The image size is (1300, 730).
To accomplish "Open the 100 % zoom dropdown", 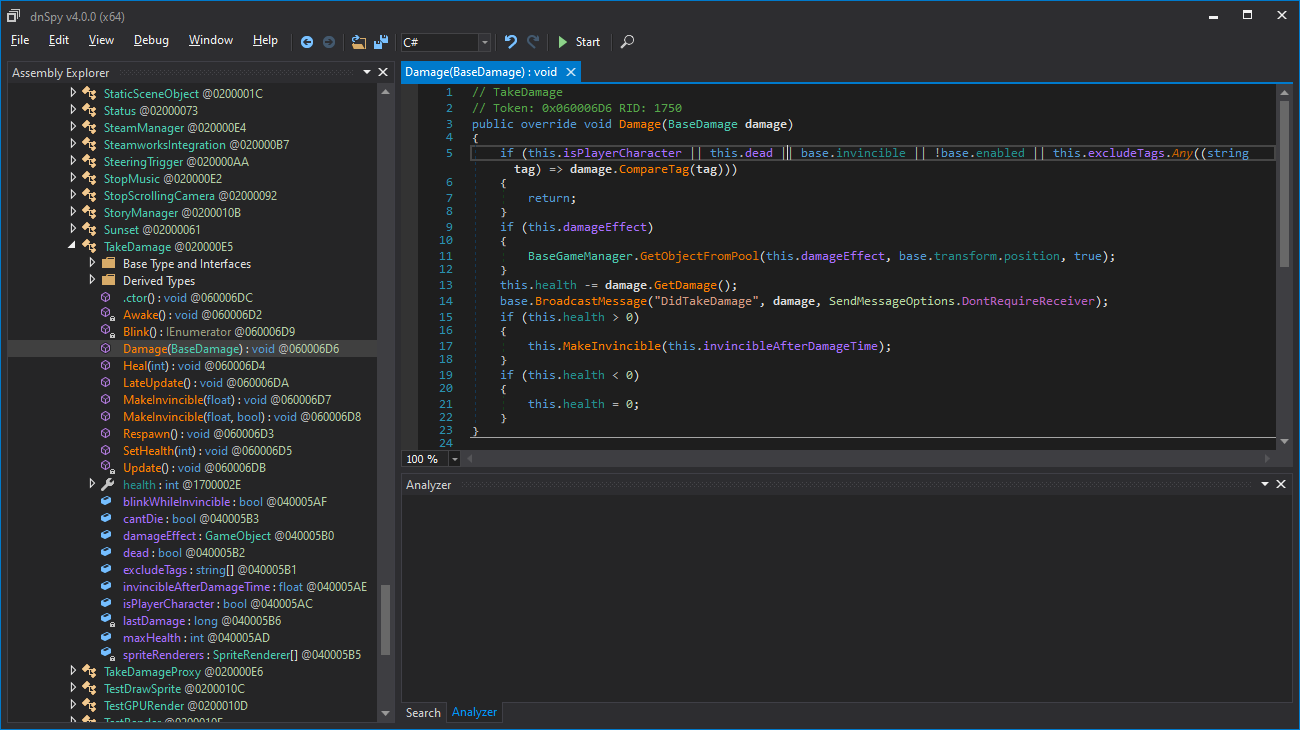I will click(x=455, y=459).
